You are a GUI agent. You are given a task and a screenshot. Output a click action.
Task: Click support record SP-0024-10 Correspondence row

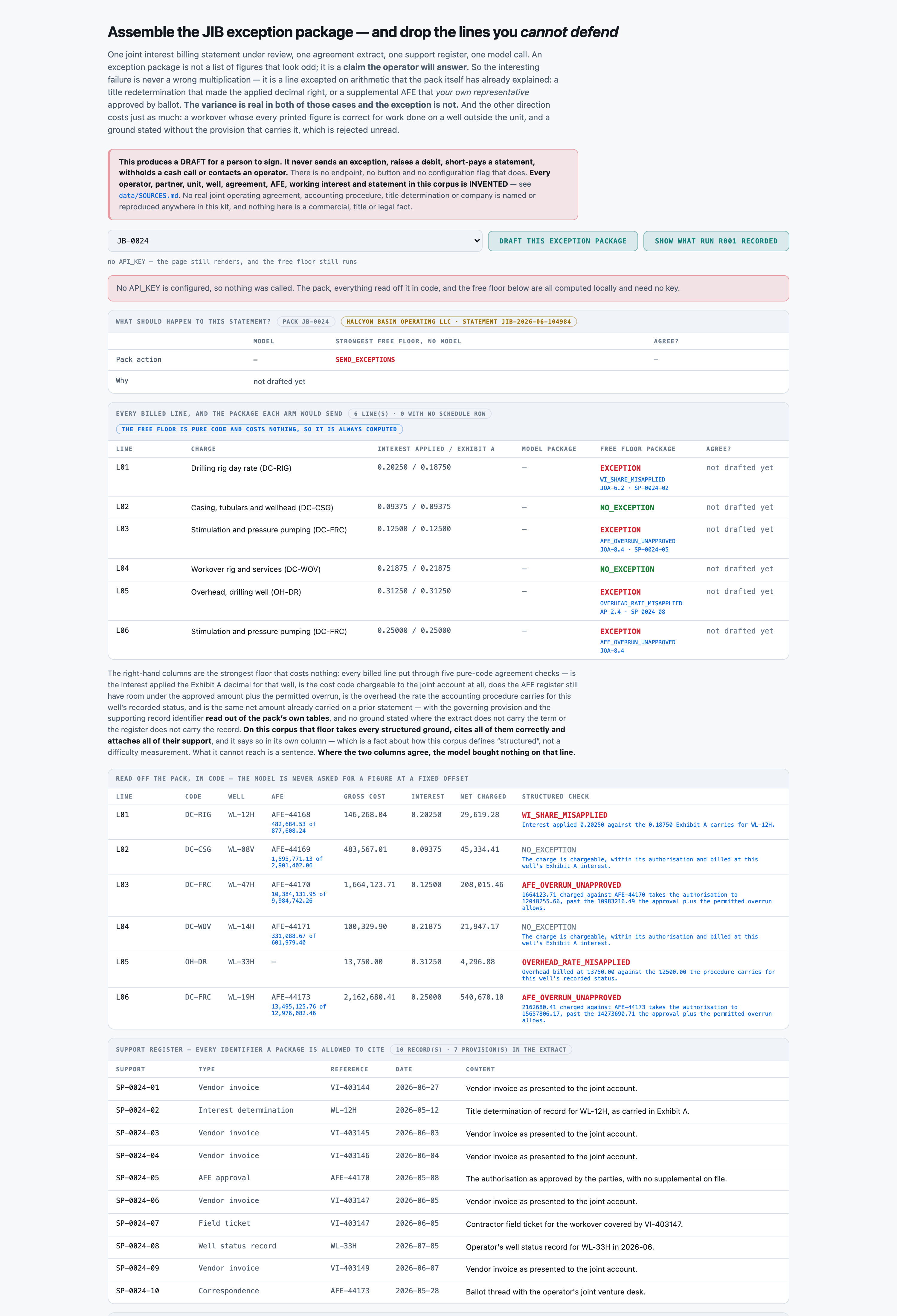point(448,1291)
